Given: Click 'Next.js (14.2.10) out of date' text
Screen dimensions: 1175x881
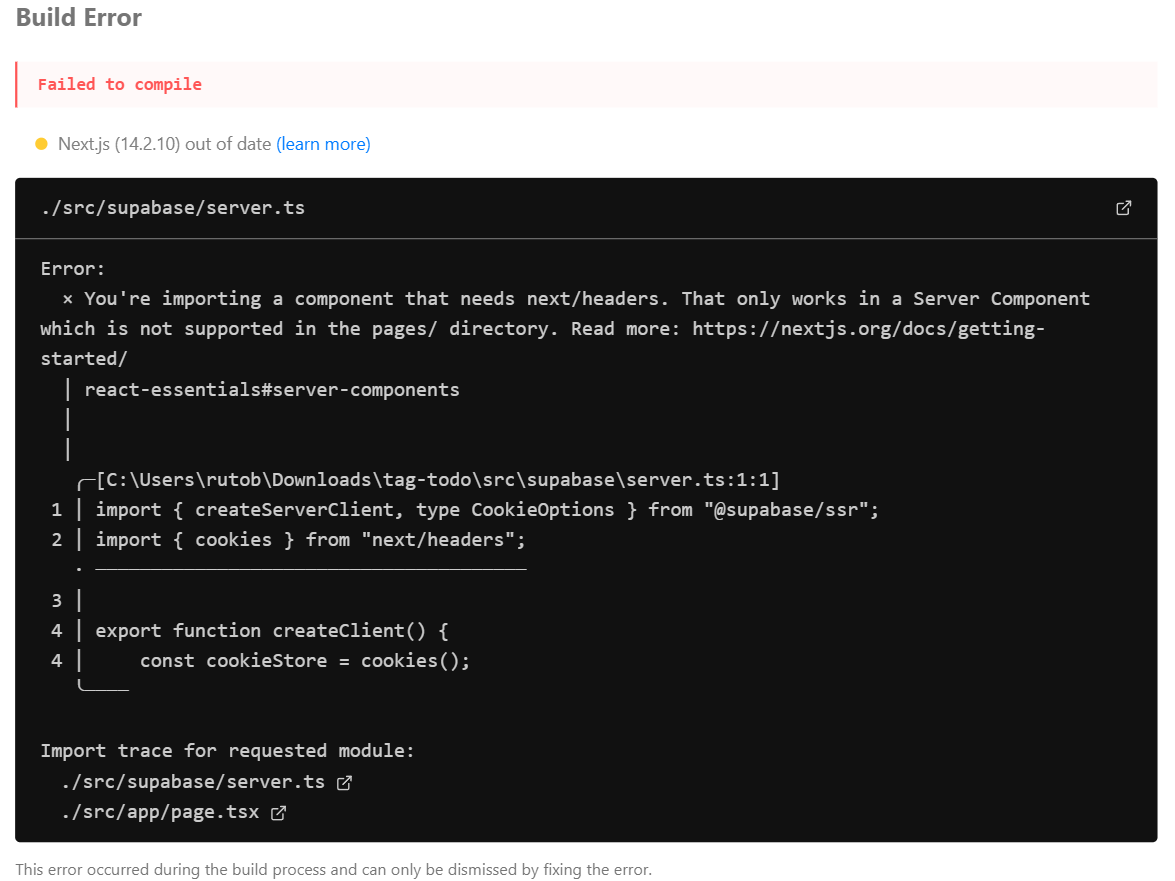Looking at the screenshot, I should pyautogui.click(x=164, y=144).
